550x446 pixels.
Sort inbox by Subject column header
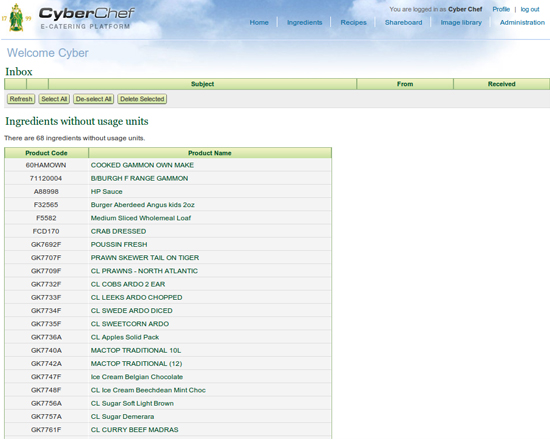pos(202,84)
